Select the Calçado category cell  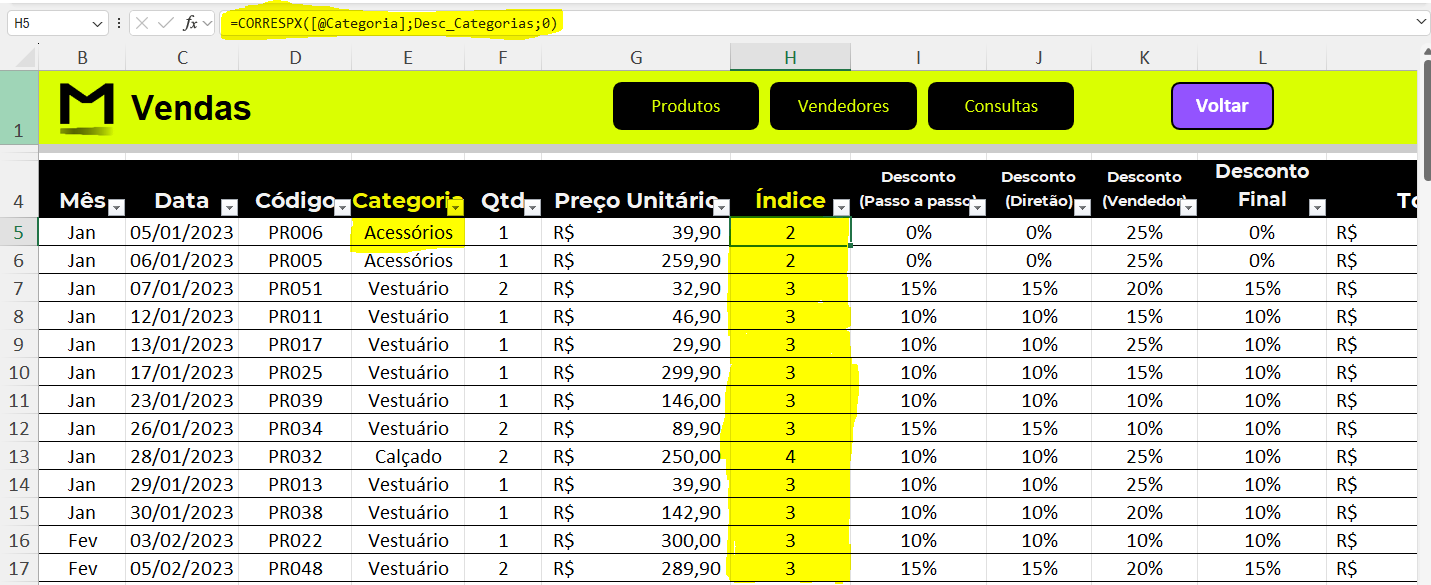(x=408, y=456)
